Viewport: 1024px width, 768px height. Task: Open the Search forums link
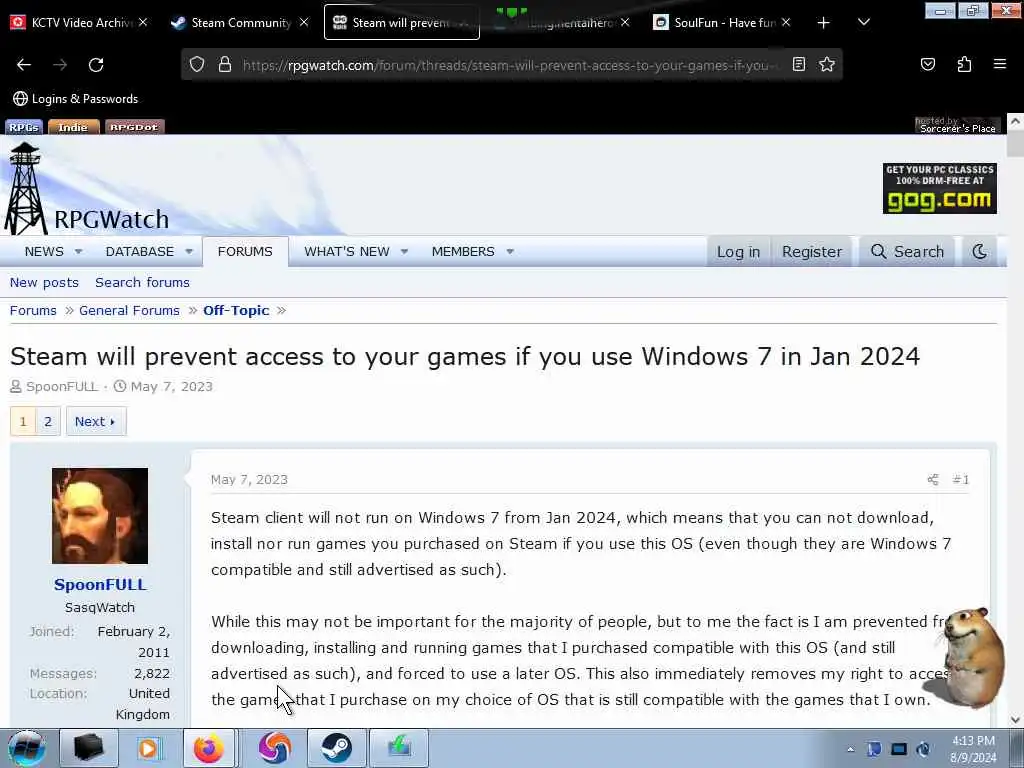[142, 282]
